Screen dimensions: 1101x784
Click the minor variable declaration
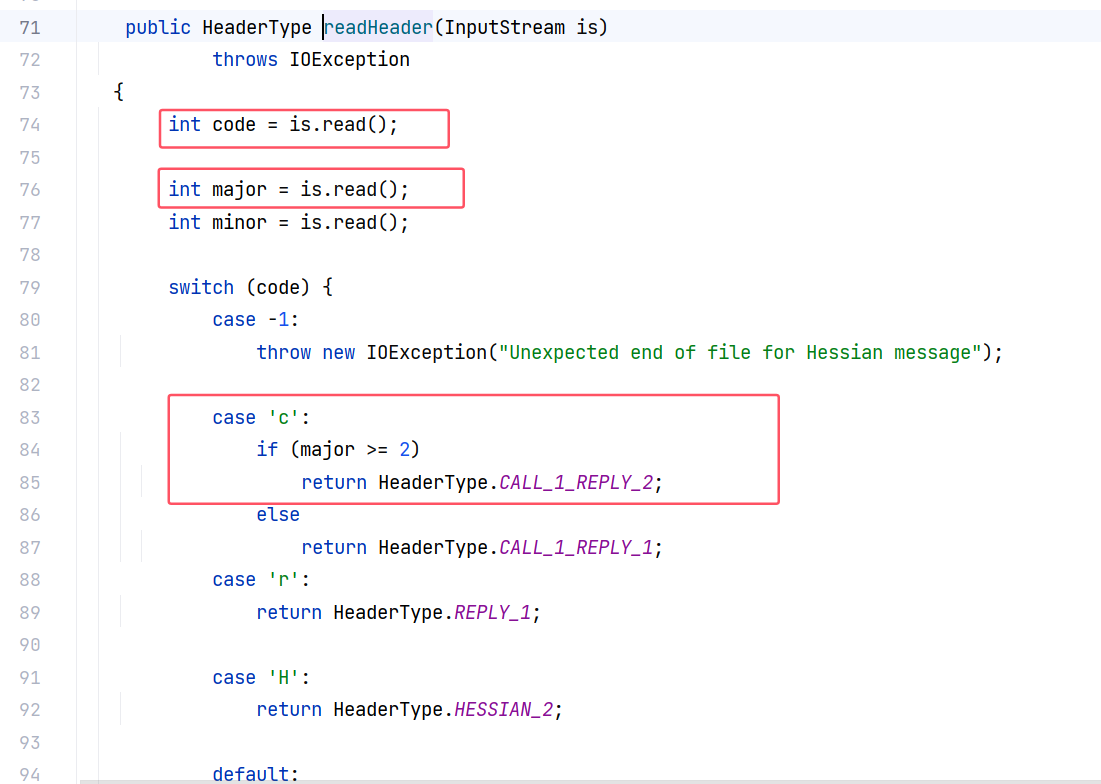click(239, 223)
